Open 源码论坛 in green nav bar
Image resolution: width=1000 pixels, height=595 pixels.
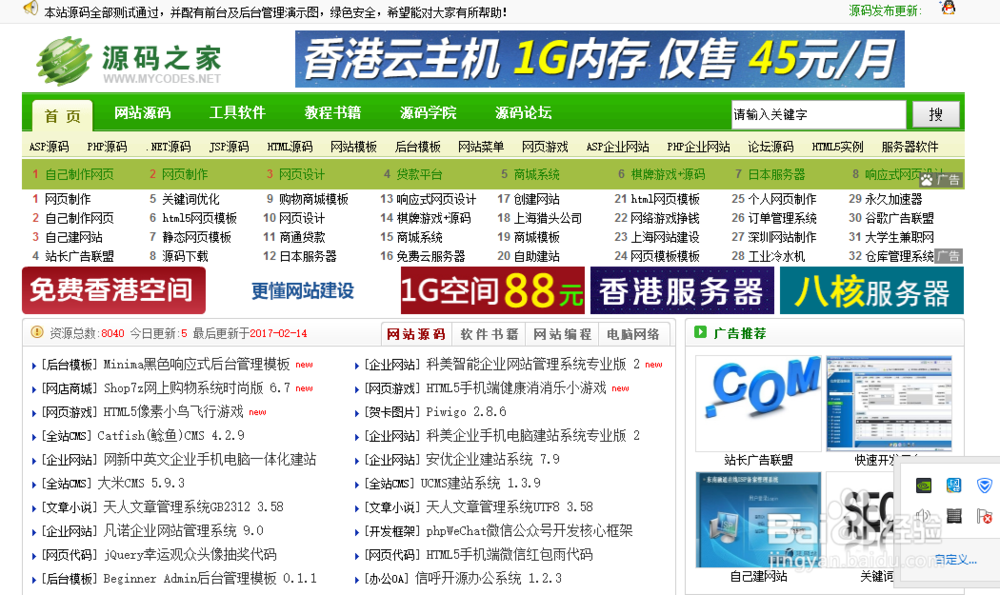(523, 113)
